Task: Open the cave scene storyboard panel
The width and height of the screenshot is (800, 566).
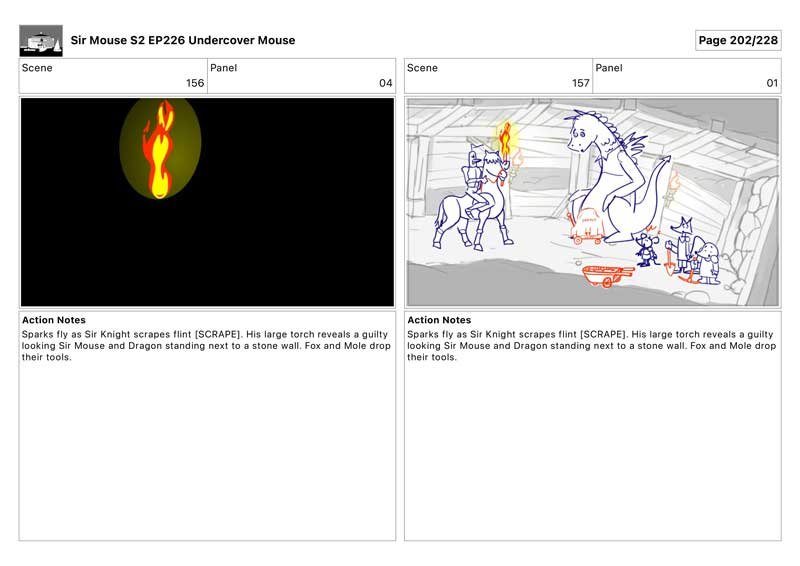Action: point(593,202)
